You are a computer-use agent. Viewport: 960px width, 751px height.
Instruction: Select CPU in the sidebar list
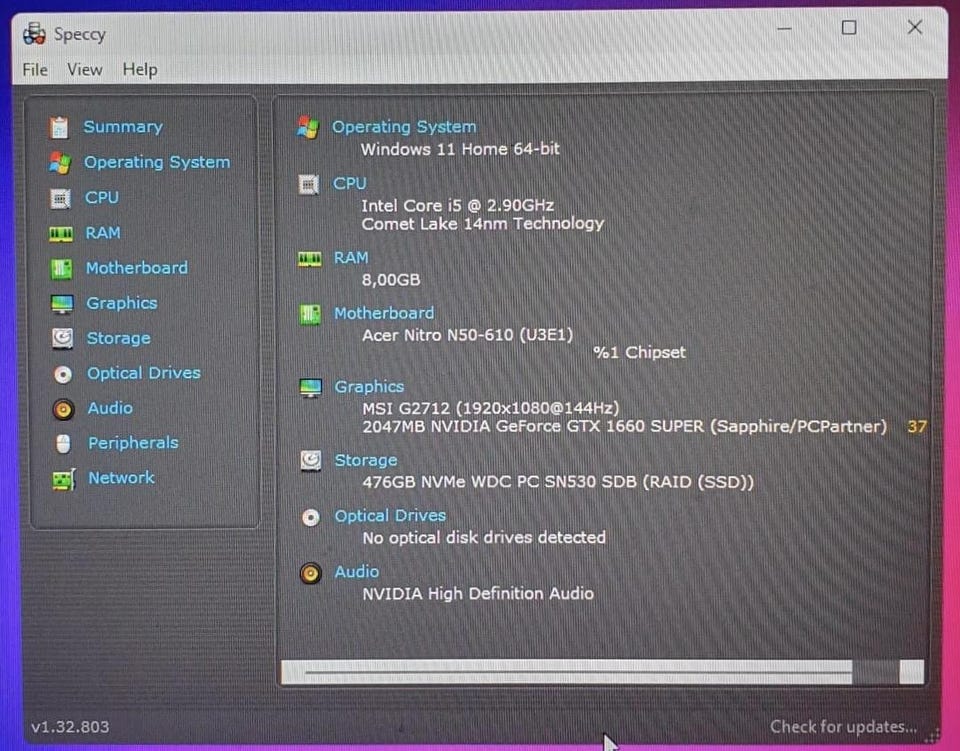click(x=102, y=198)
